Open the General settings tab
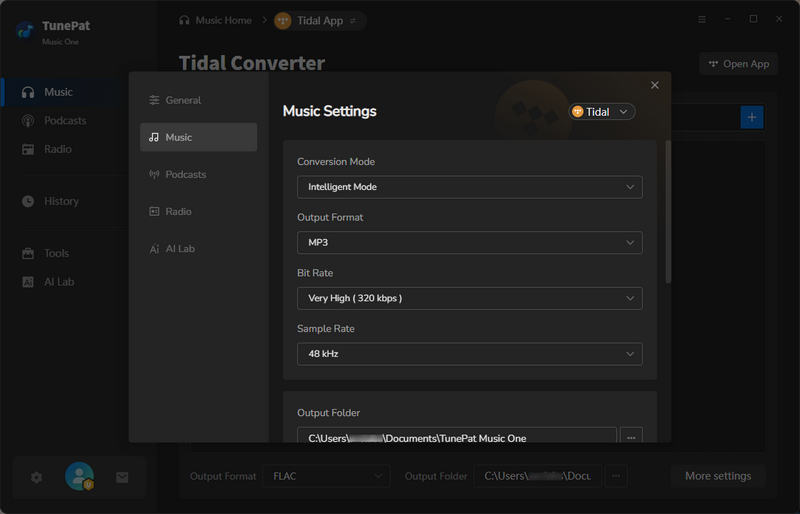Screen dimensions: 800x514 tap(198, 100)
